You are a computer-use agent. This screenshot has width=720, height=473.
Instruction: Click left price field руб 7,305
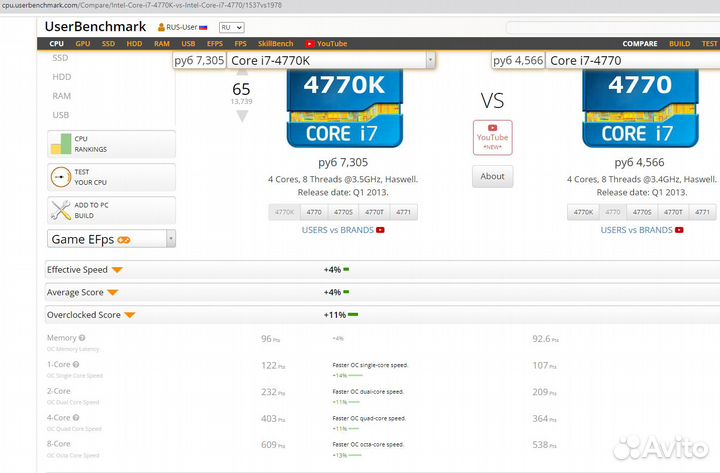click(199, 61)
